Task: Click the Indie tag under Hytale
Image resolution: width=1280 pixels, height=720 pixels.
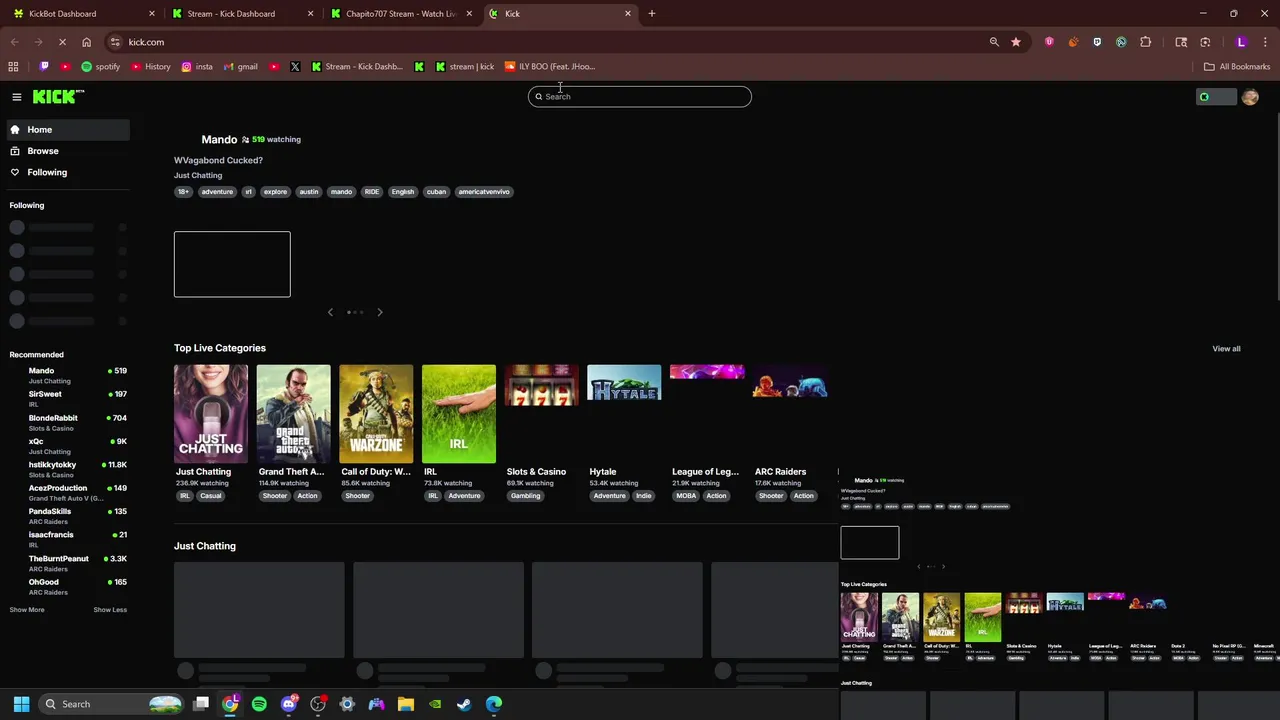Action: (x=643, y=496)
